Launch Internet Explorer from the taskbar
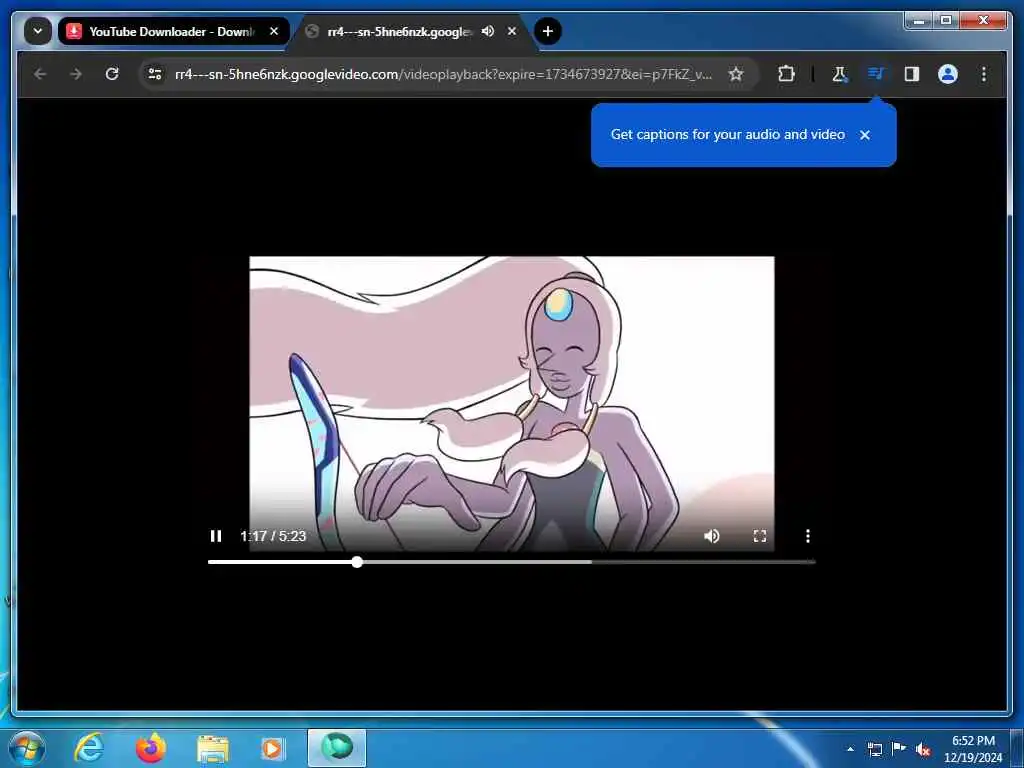1024x768 pixels. 88,748
